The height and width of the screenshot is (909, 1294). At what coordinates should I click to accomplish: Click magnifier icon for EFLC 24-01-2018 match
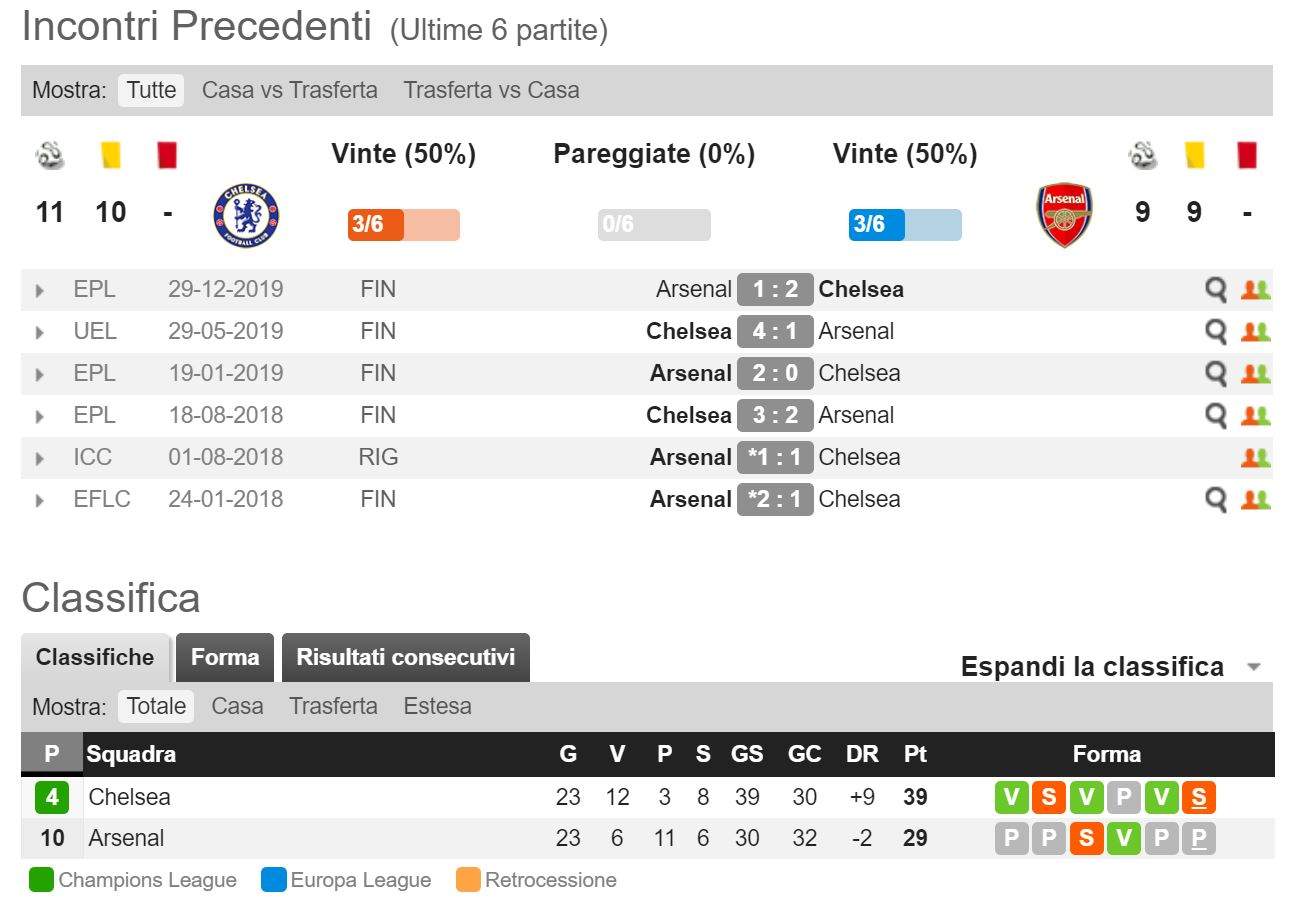1215,500
